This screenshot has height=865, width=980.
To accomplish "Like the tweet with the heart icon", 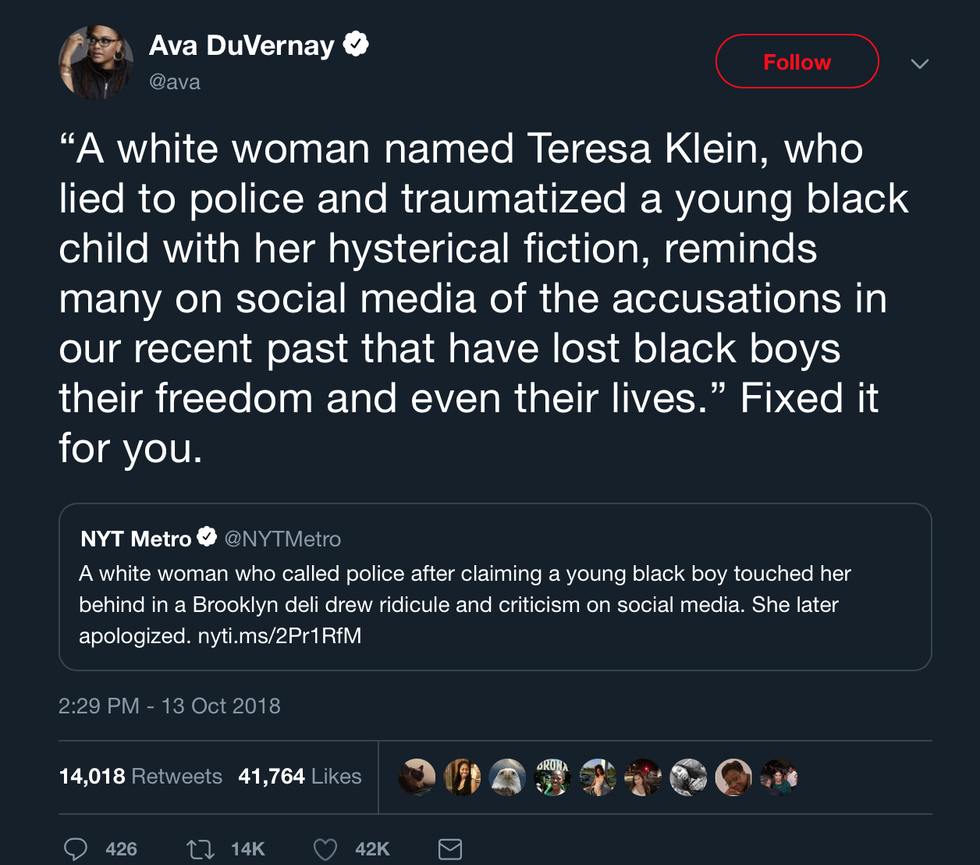I will click(x=325, y=849).
